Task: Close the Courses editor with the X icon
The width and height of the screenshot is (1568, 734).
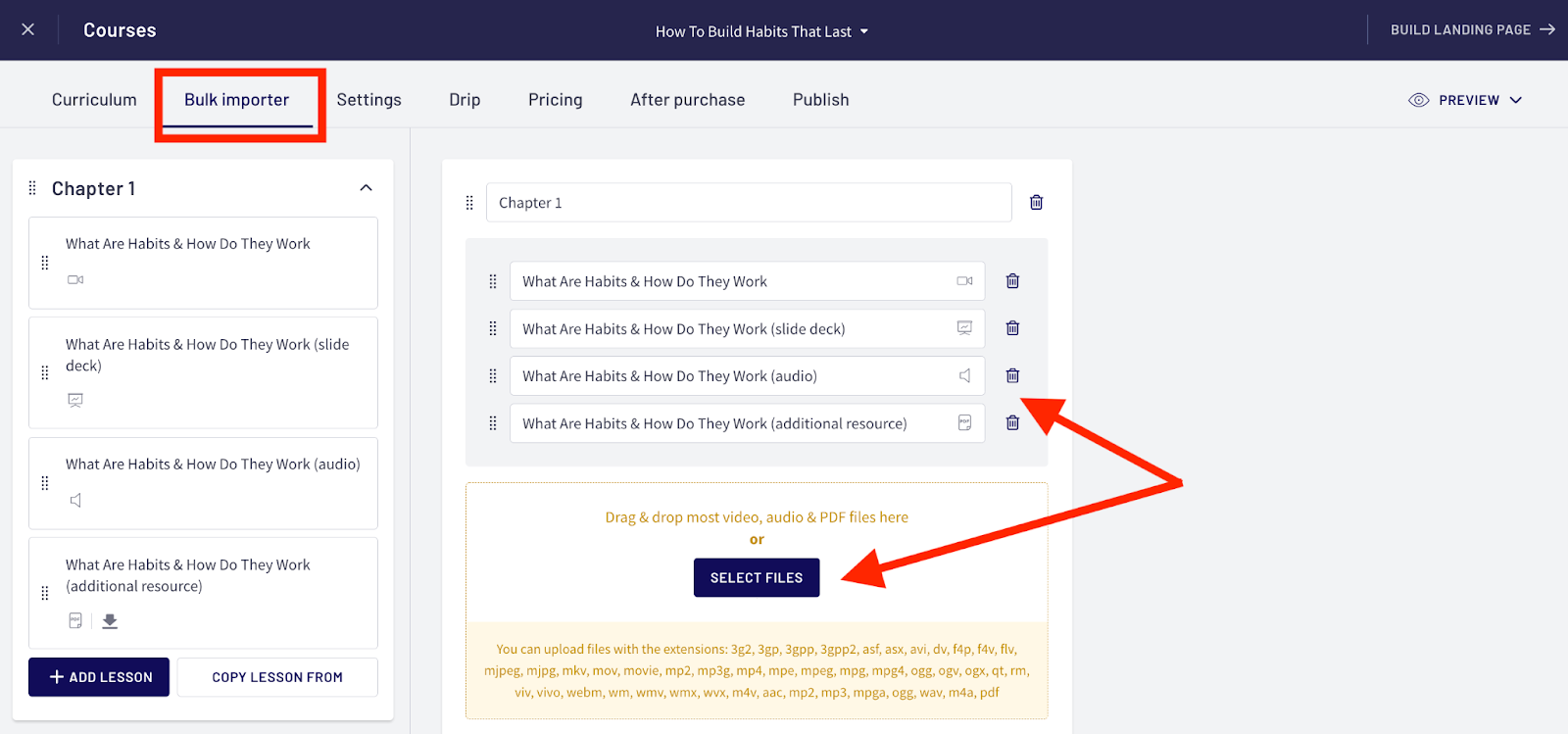Action: click(x=28, y=29)
